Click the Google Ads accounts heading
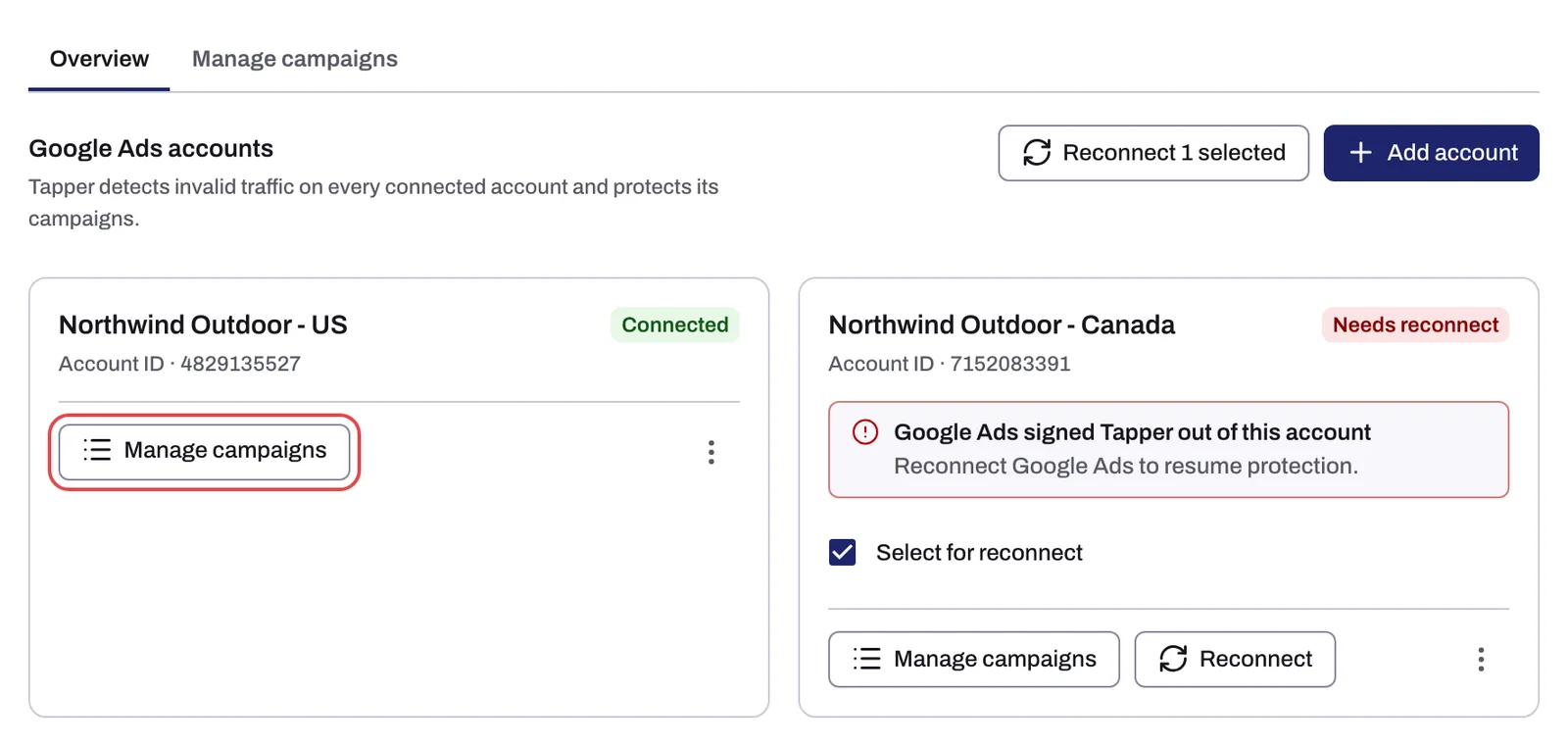This screenshot has height=747, width=1568. [x=151, y=148]
